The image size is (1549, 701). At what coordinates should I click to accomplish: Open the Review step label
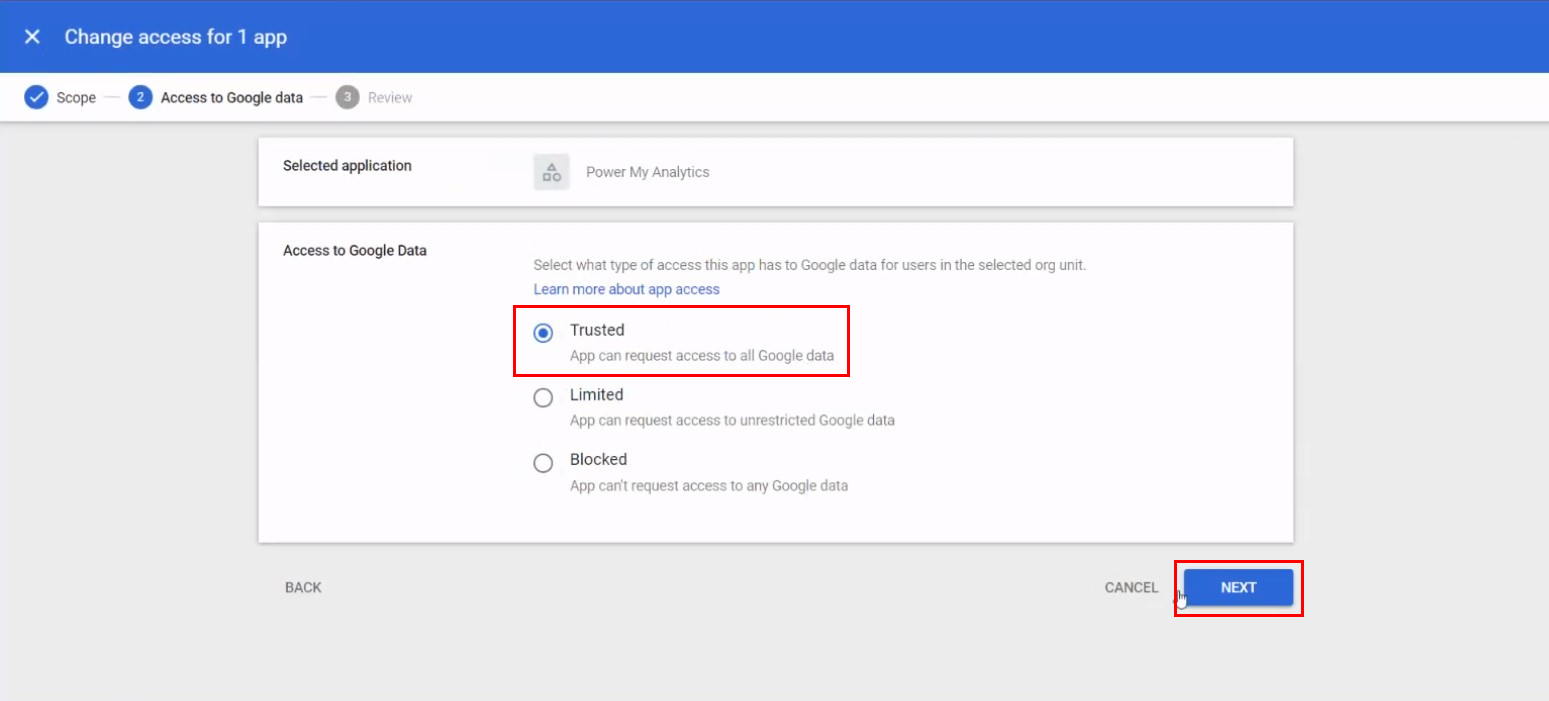point(390,98)
